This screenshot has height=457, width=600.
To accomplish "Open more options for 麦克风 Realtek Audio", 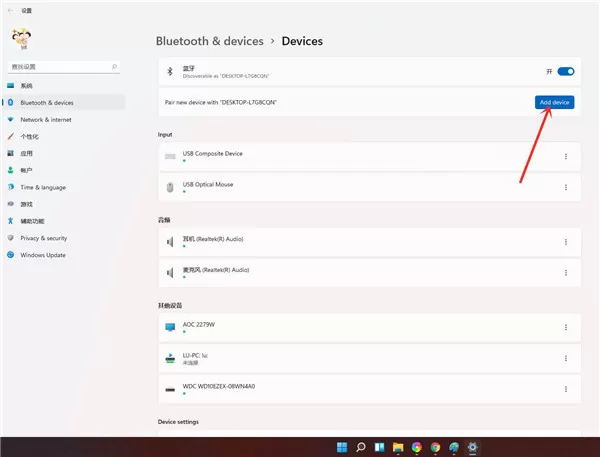I will tap(566, 273).
